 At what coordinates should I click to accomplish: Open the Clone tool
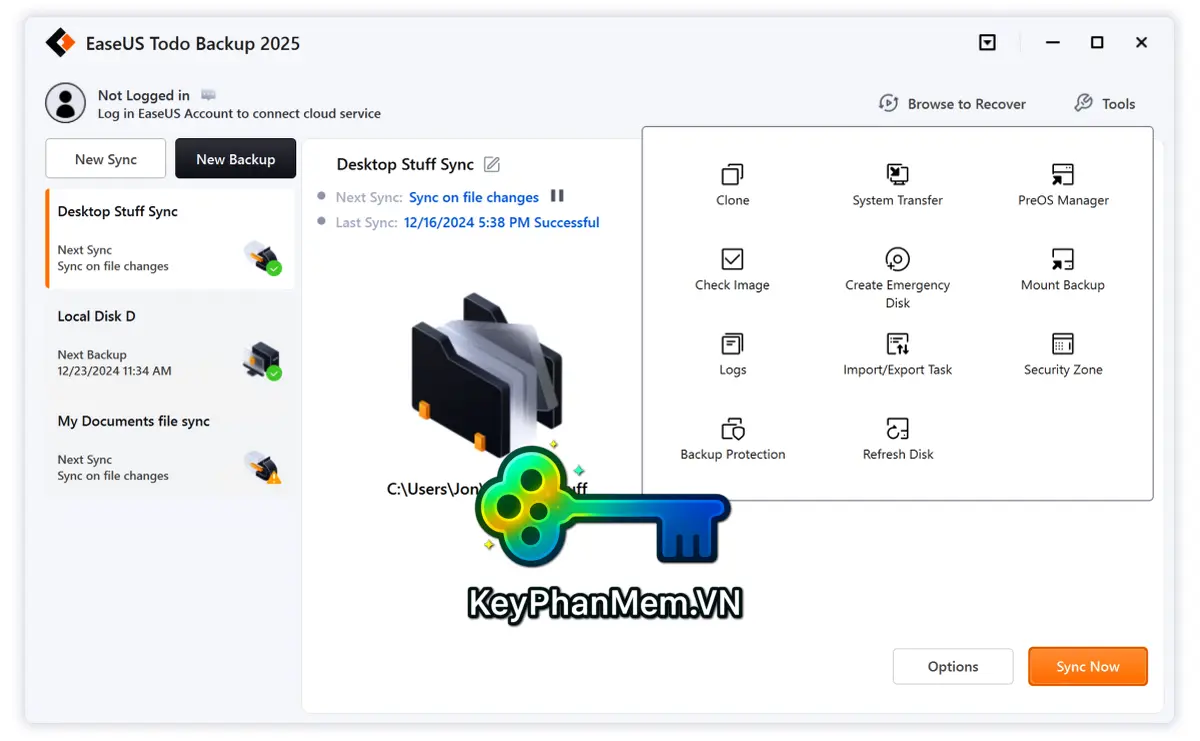pyautogui.click(x=732, y=182)
